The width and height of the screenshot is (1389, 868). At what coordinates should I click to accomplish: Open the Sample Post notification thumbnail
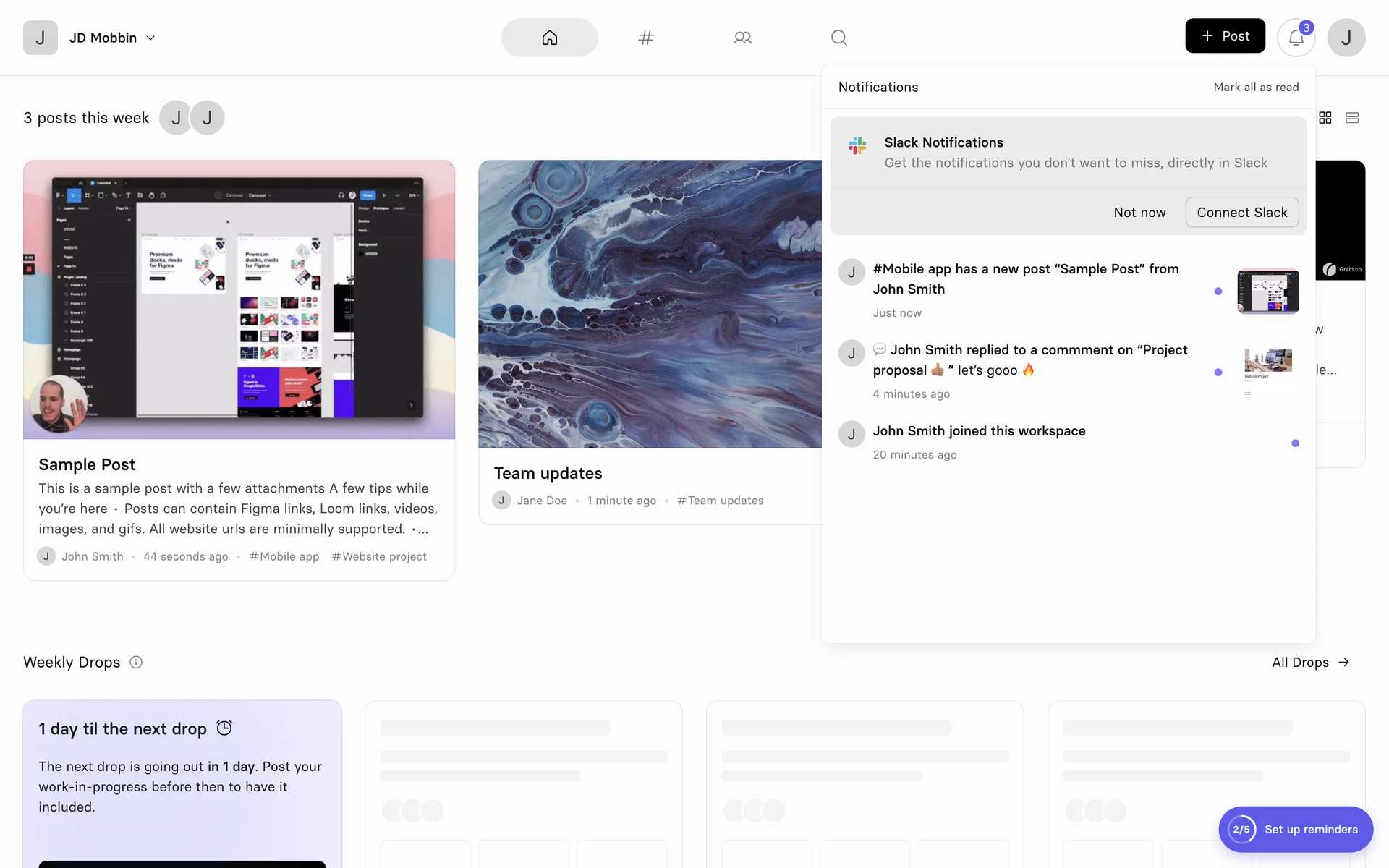point(1267,291)
